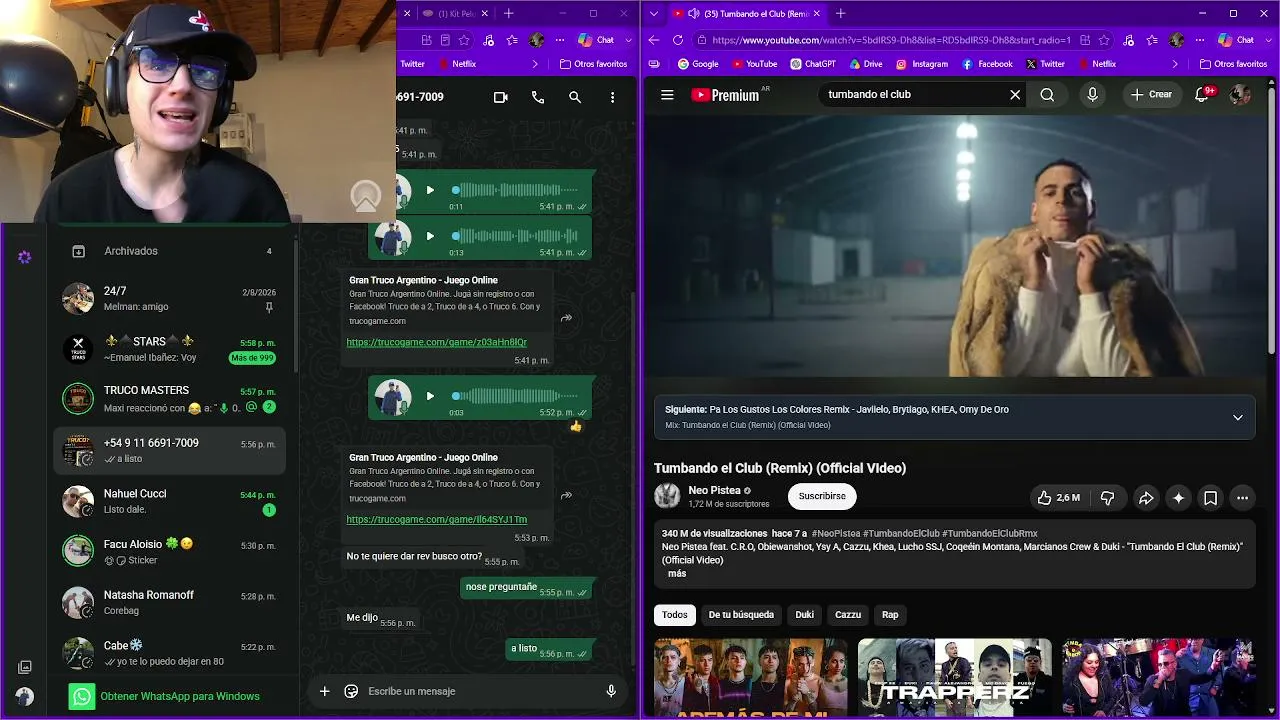Clear the YouTube search text
Image resolution: width=1280 pixels, height=720 pixels.
(x=1015, y=95)
